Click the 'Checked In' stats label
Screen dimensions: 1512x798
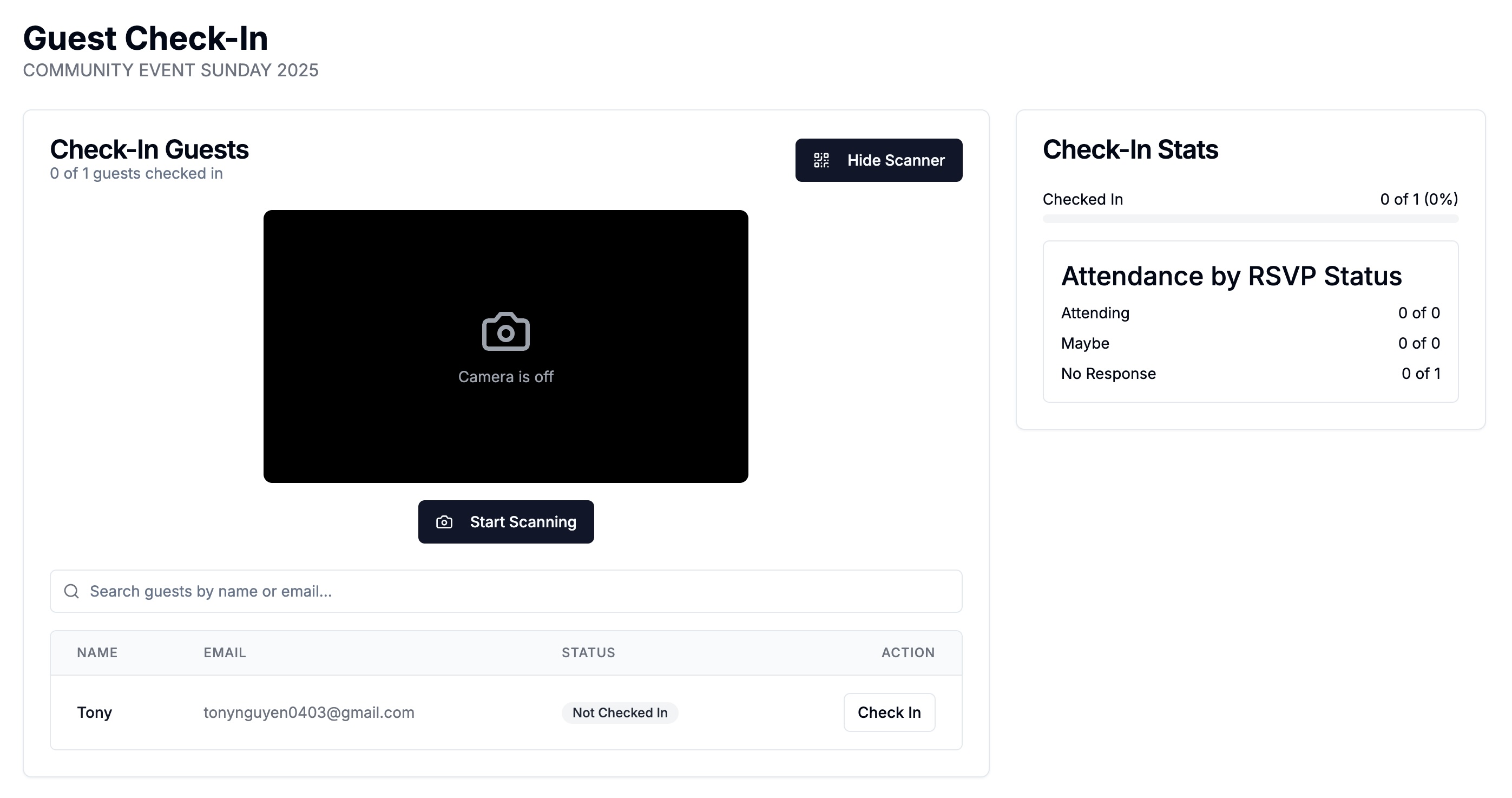coord(1083,200)
